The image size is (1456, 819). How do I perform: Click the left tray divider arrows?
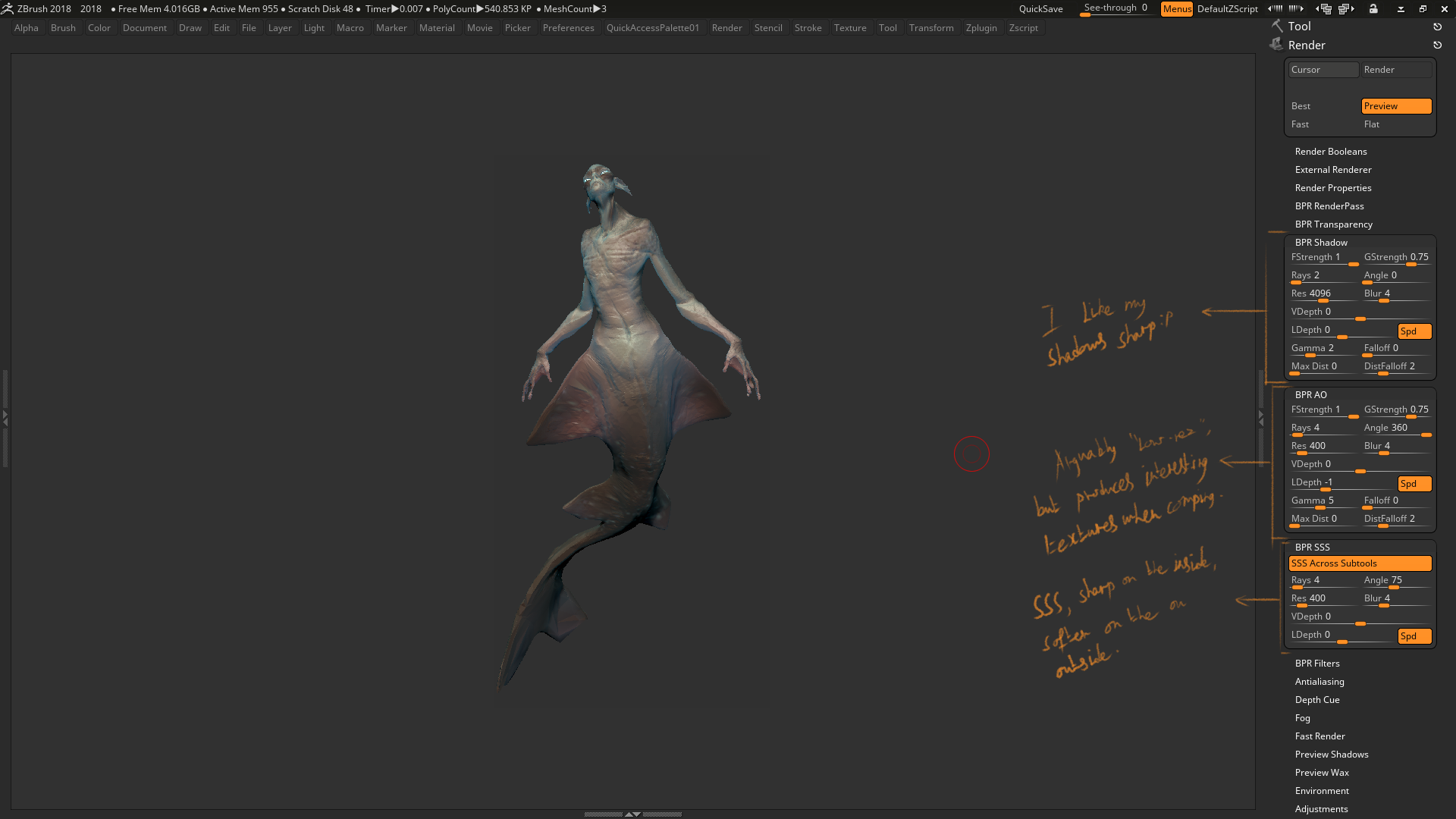point(5,417)
